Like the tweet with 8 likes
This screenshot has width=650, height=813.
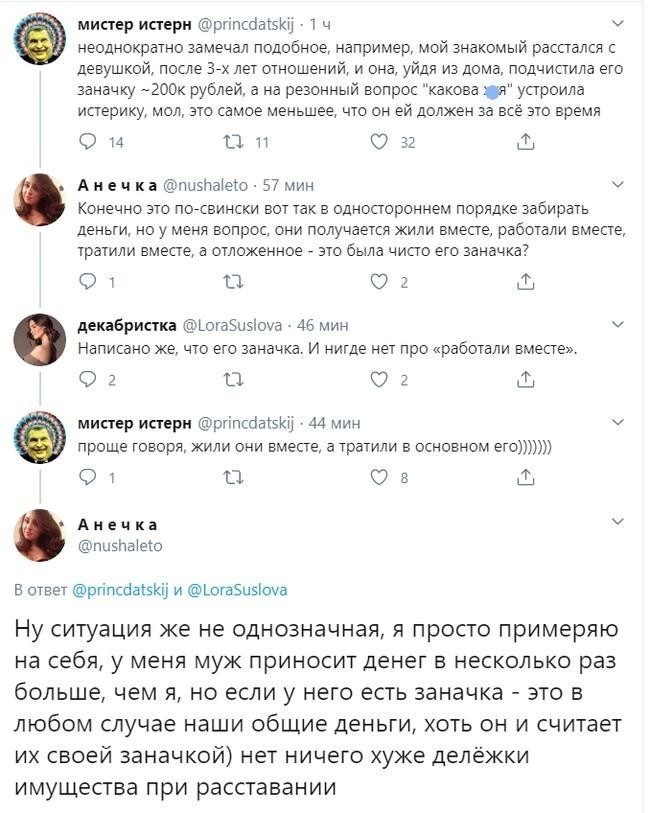(x=379, y=478)
